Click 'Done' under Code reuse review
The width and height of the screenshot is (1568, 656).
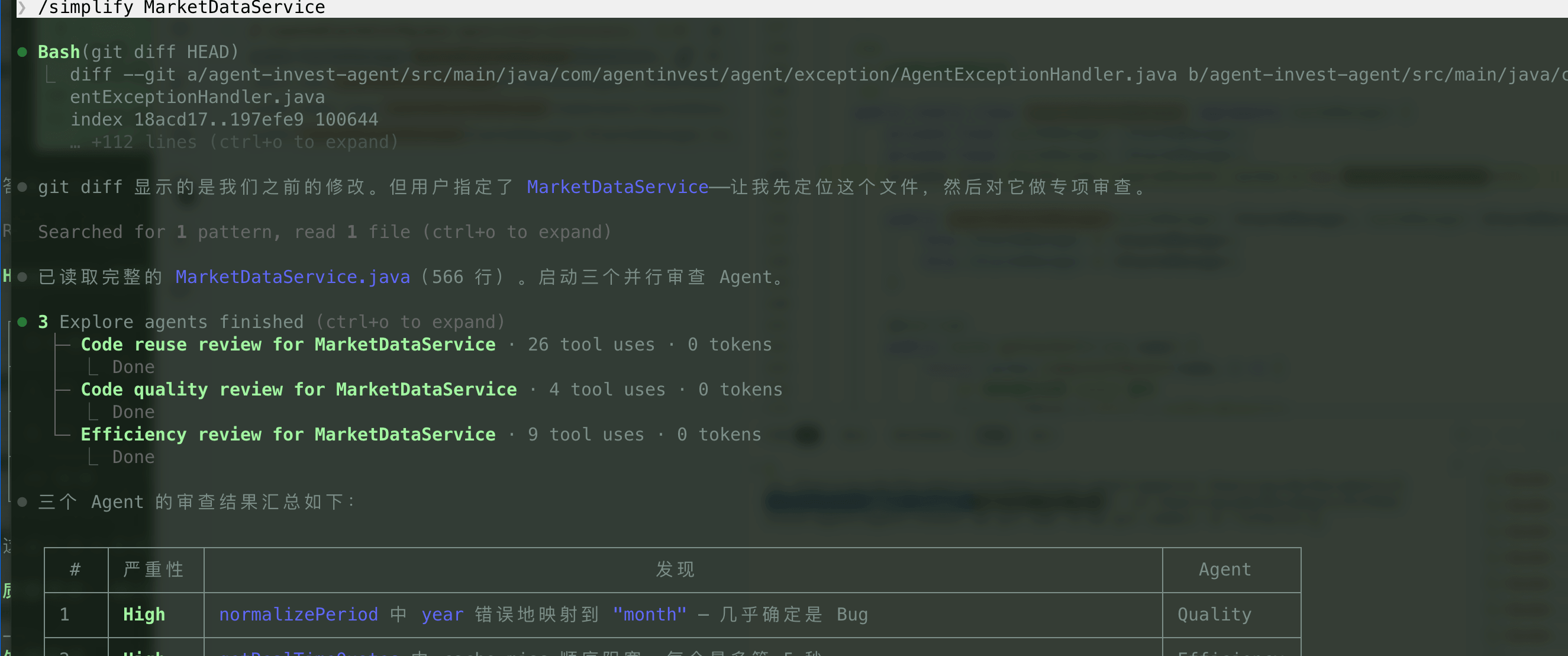pos(133,366)
